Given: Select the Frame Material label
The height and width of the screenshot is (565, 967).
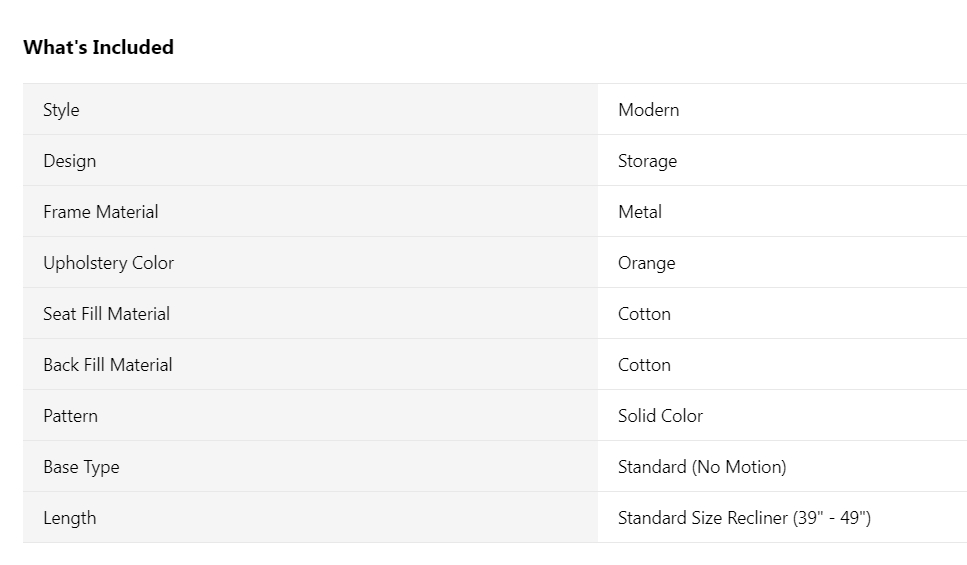Looking at the screenshot, I should tap(100, 212).
